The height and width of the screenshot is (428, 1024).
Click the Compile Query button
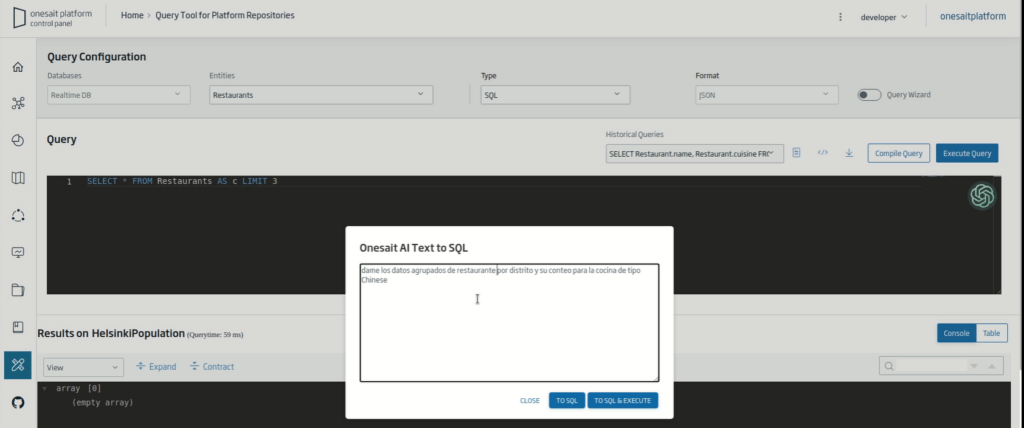point(899,154)
